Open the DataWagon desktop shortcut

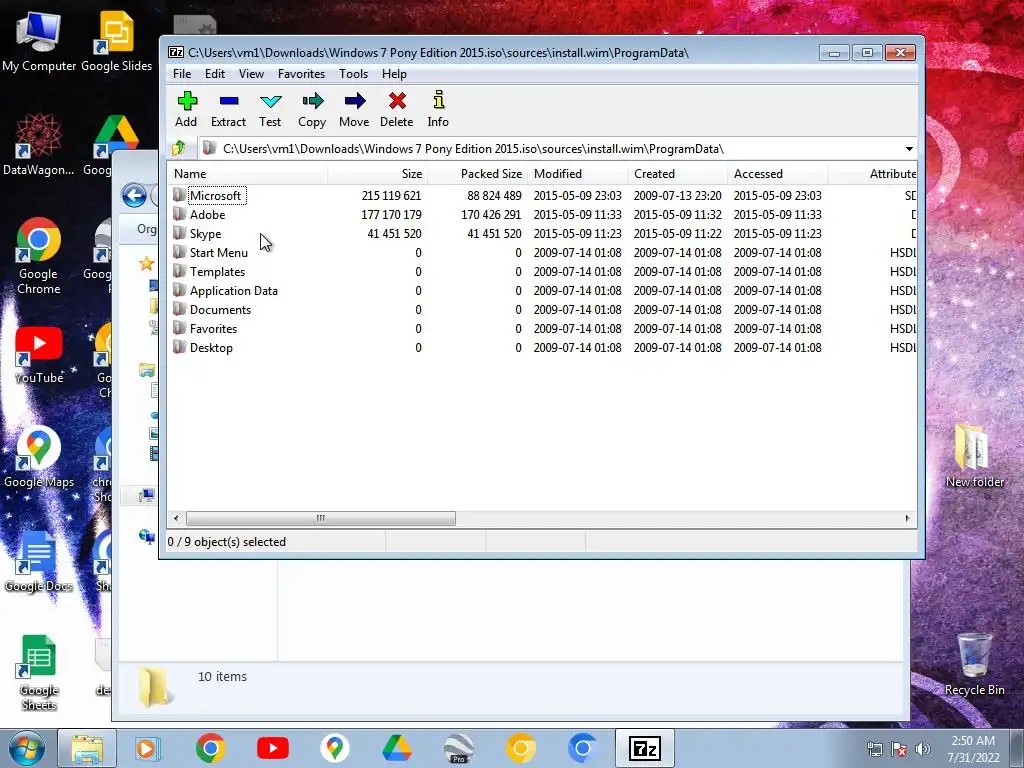39,146
